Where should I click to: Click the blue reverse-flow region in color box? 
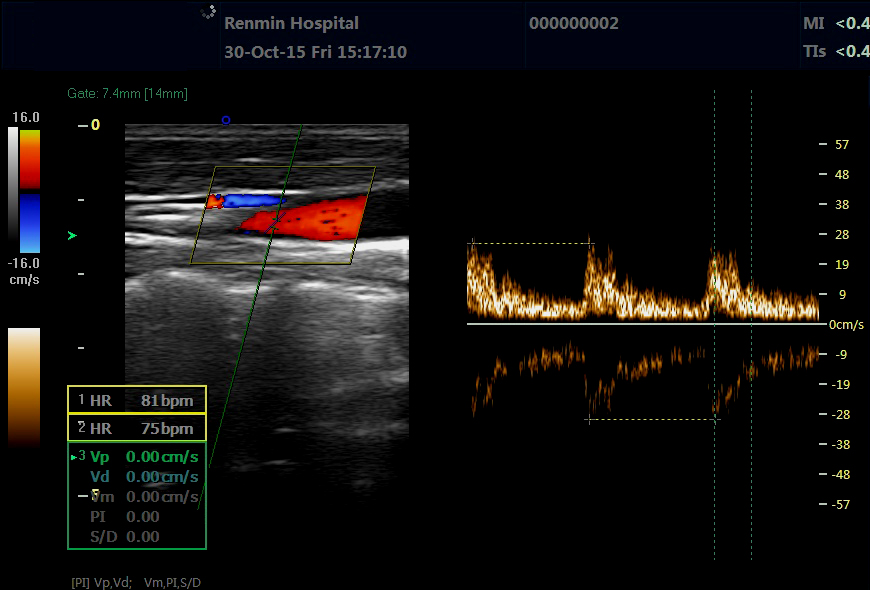click(x=250, y=201)
